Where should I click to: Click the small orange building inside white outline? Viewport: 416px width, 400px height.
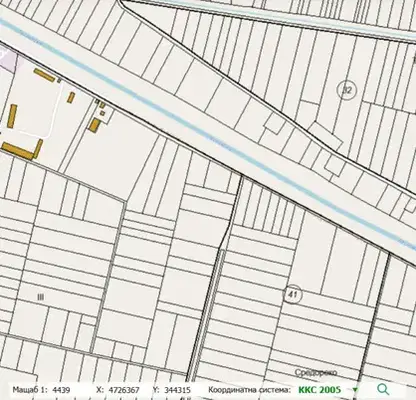[71, 97]
